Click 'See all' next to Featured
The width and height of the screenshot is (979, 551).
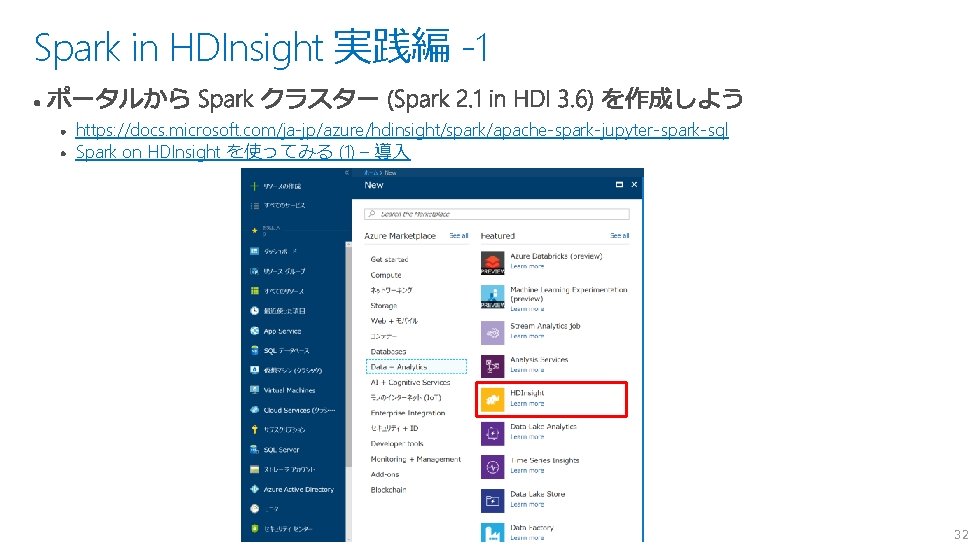[620, 236]
